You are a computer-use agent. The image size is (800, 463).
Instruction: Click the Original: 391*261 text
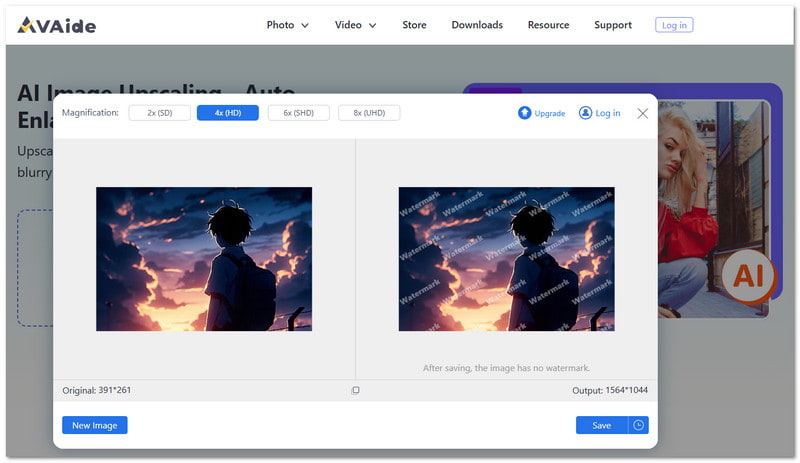pos(96,391)
